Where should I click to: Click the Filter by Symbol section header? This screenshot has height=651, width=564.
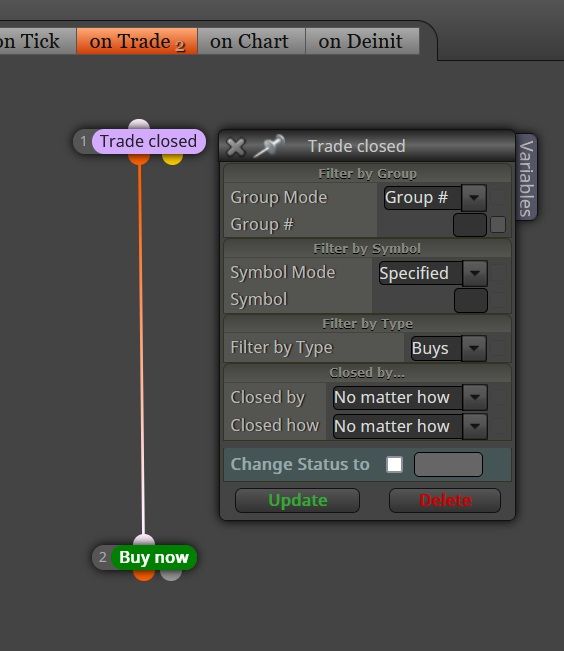pos(367,248)
